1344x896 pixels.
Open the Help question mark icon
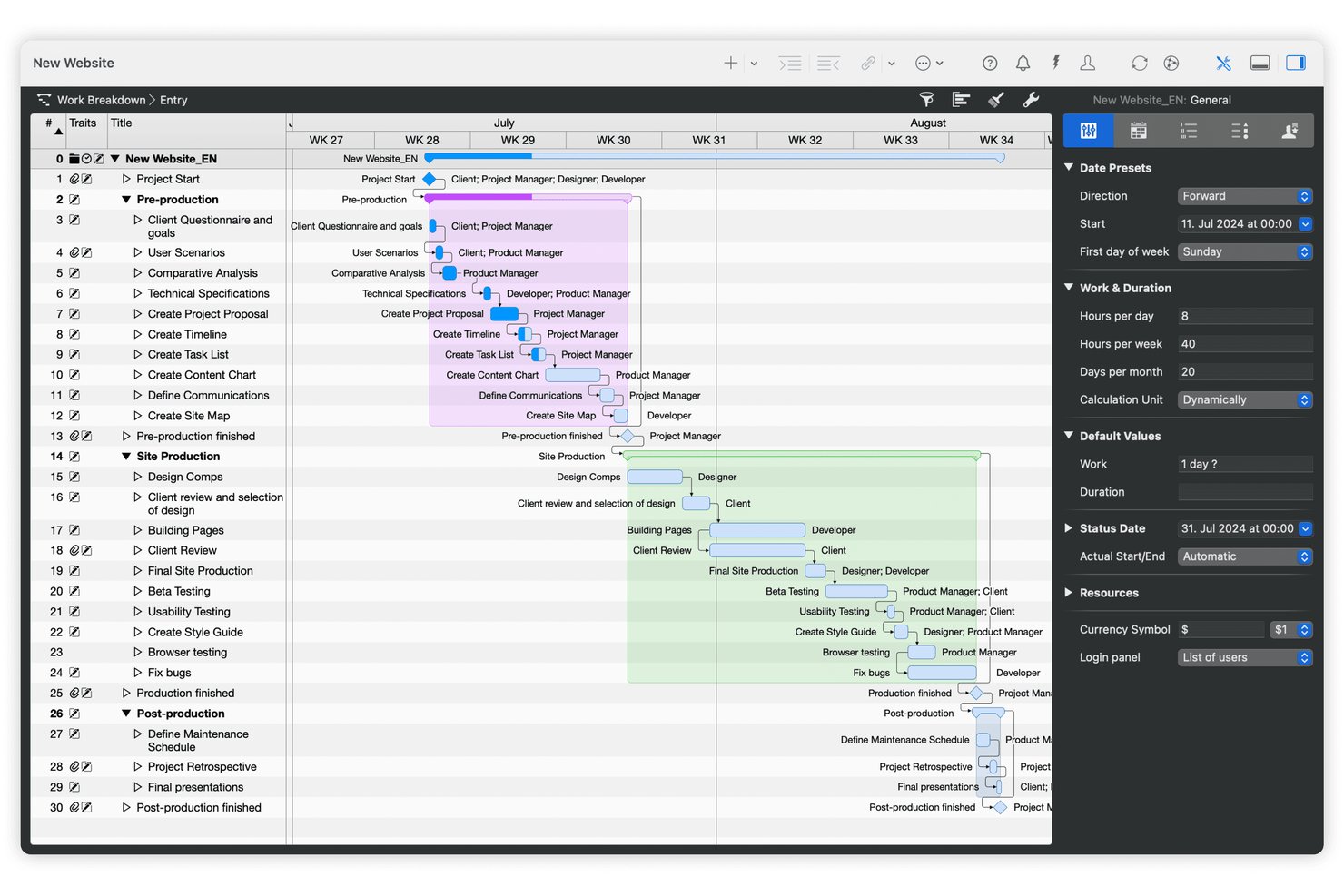(x=990, y=63)
